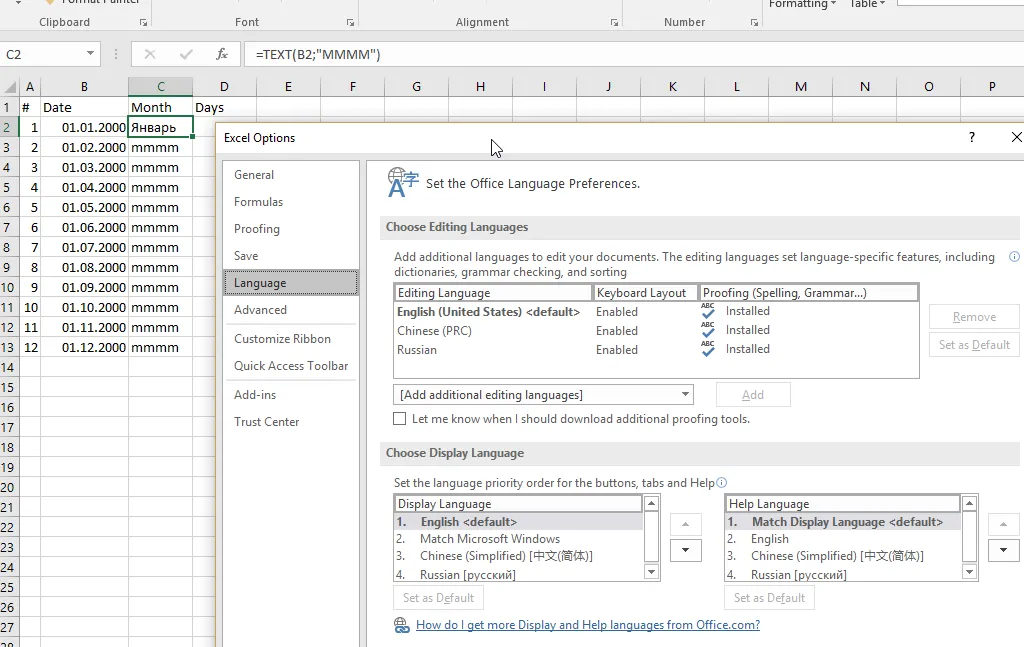Click the Insert Function fx icon

tap(222, 54)
